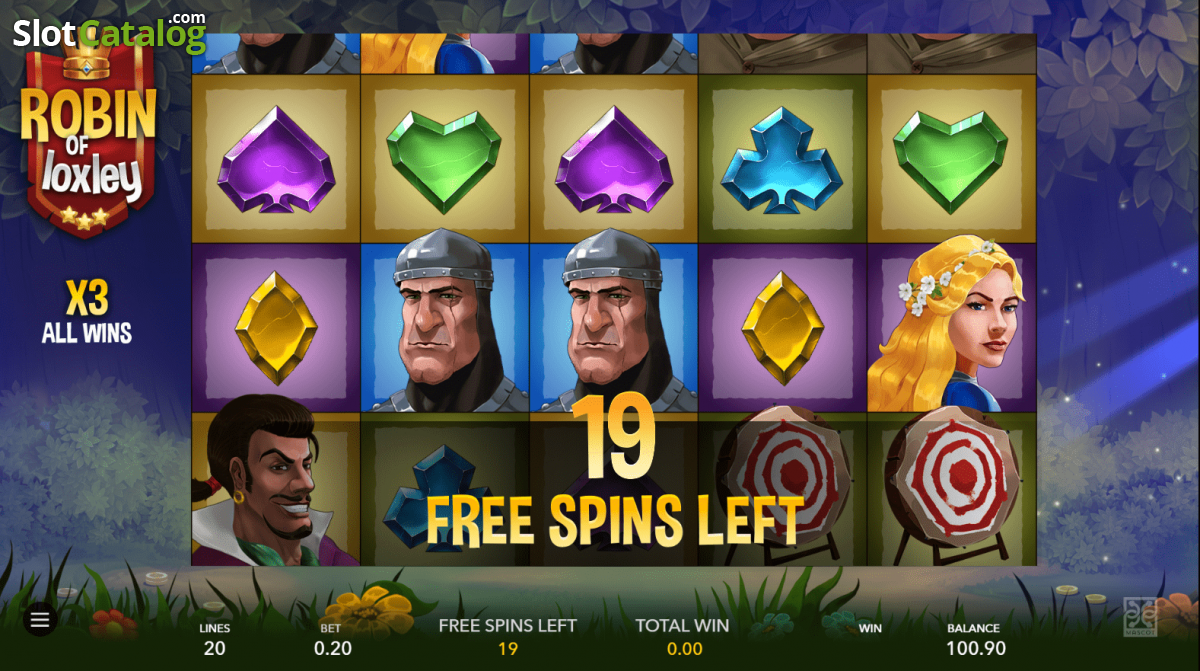Click the Free Spins Left counter in bottom bar

[508, 637]
